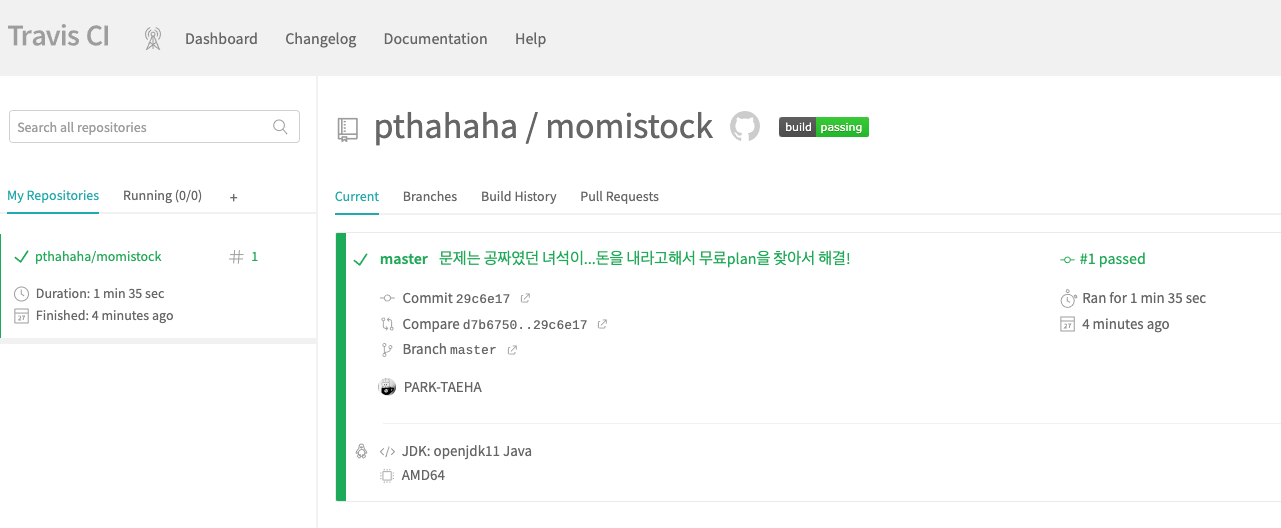Click external-link icon after Commit 29c6e17
The width and height of the screenshot is (1281, 528).
click(x=525, y=298)
